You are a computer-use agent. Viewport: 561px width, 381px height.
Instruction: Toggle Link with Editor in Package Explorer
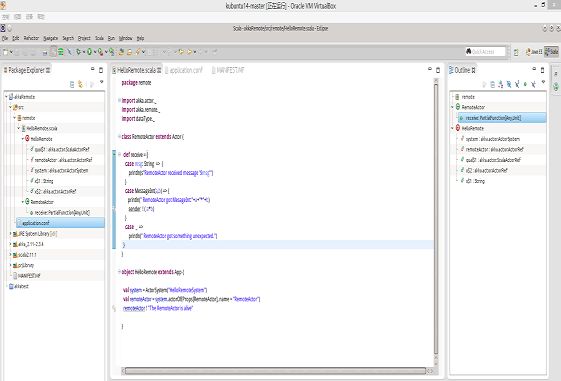(81, 84)
